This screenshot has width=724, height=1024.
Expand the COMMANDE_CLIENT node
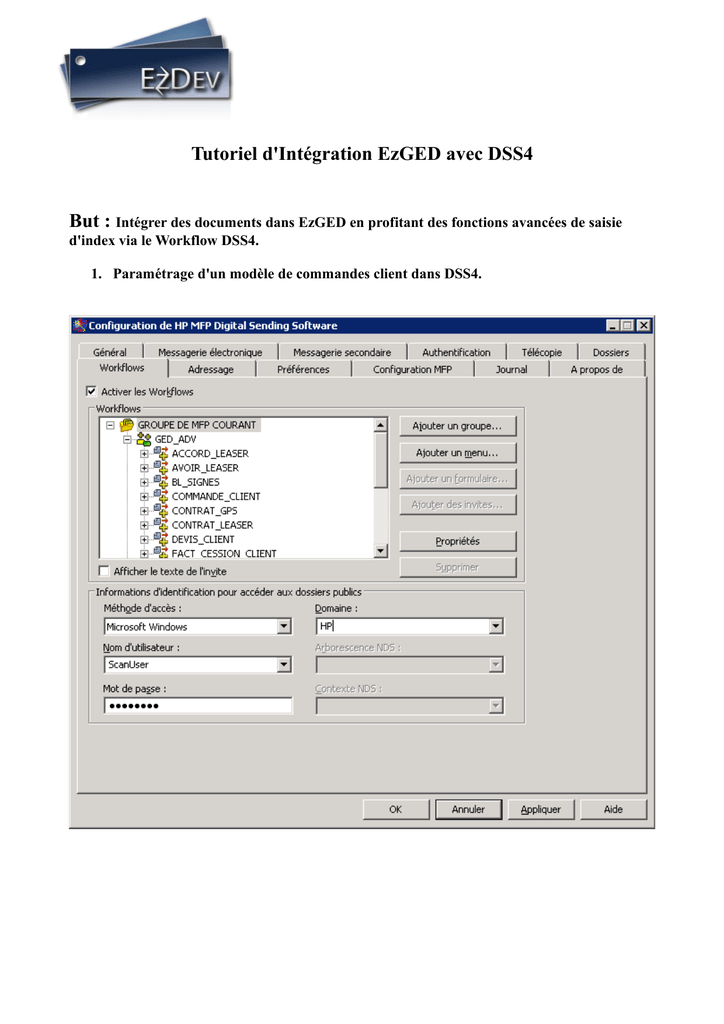coord(144,496)
